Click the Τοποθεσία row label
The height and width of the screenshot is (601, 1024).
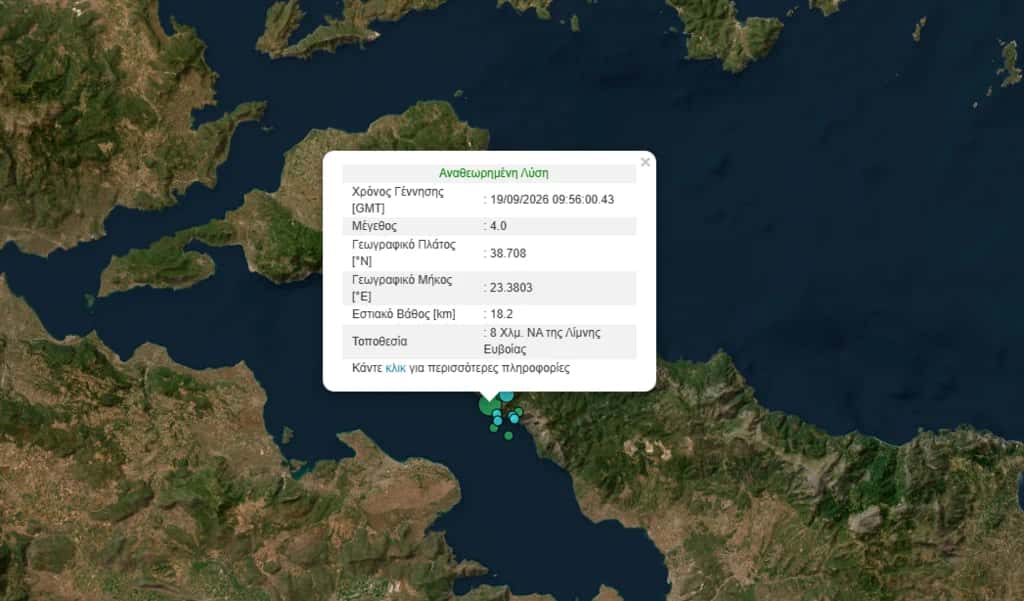379,341
